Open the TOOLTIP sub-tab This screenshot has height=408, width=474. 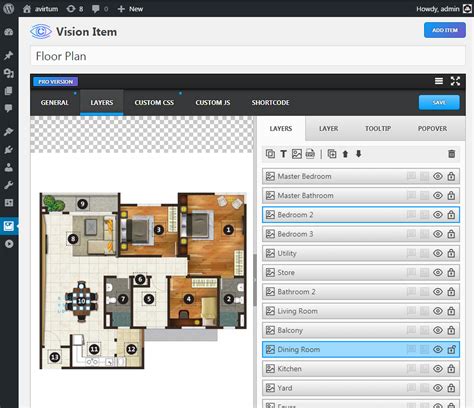[x=378, y=129]
